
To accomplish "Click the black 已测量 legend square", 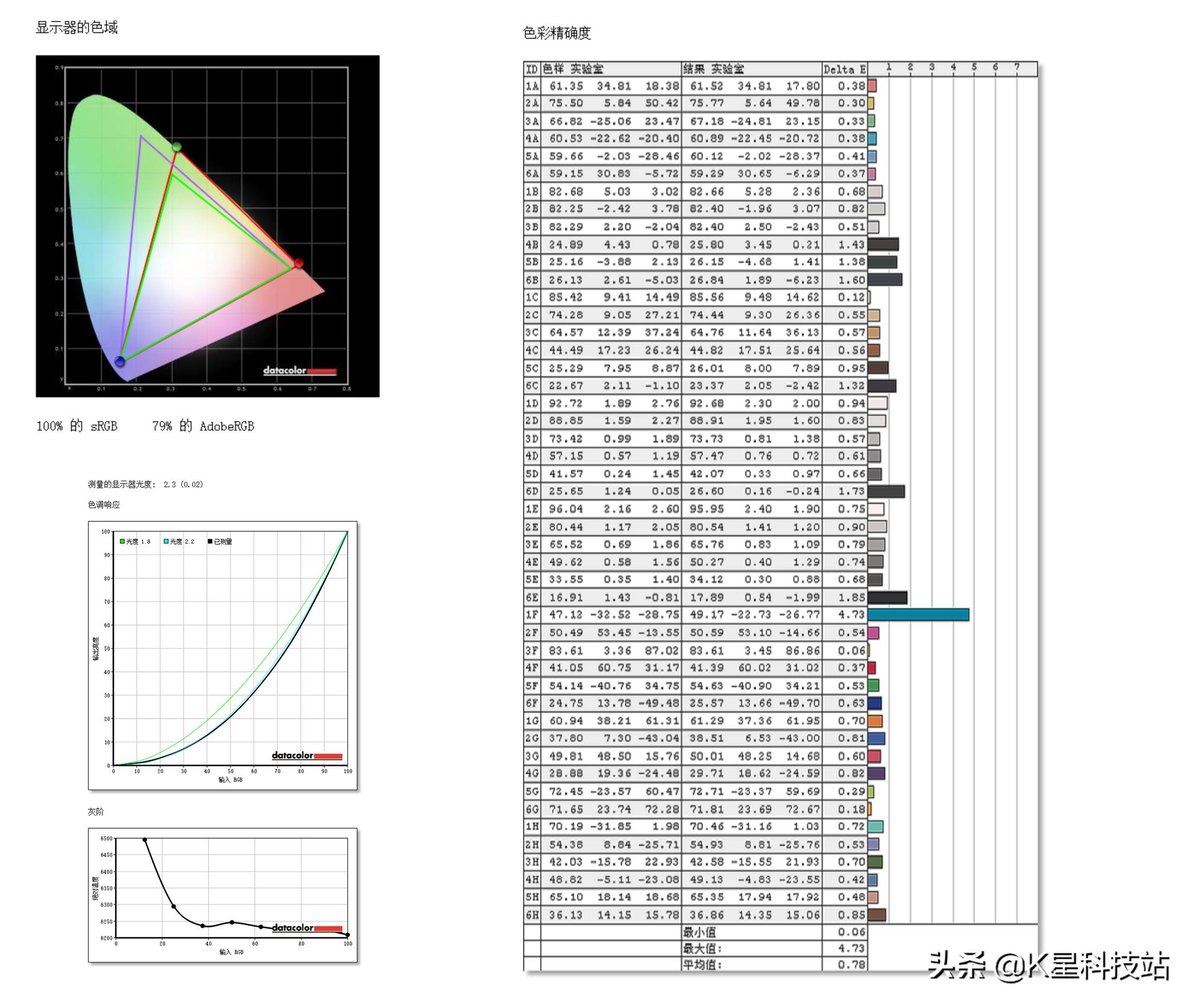I will pos(210,541).
